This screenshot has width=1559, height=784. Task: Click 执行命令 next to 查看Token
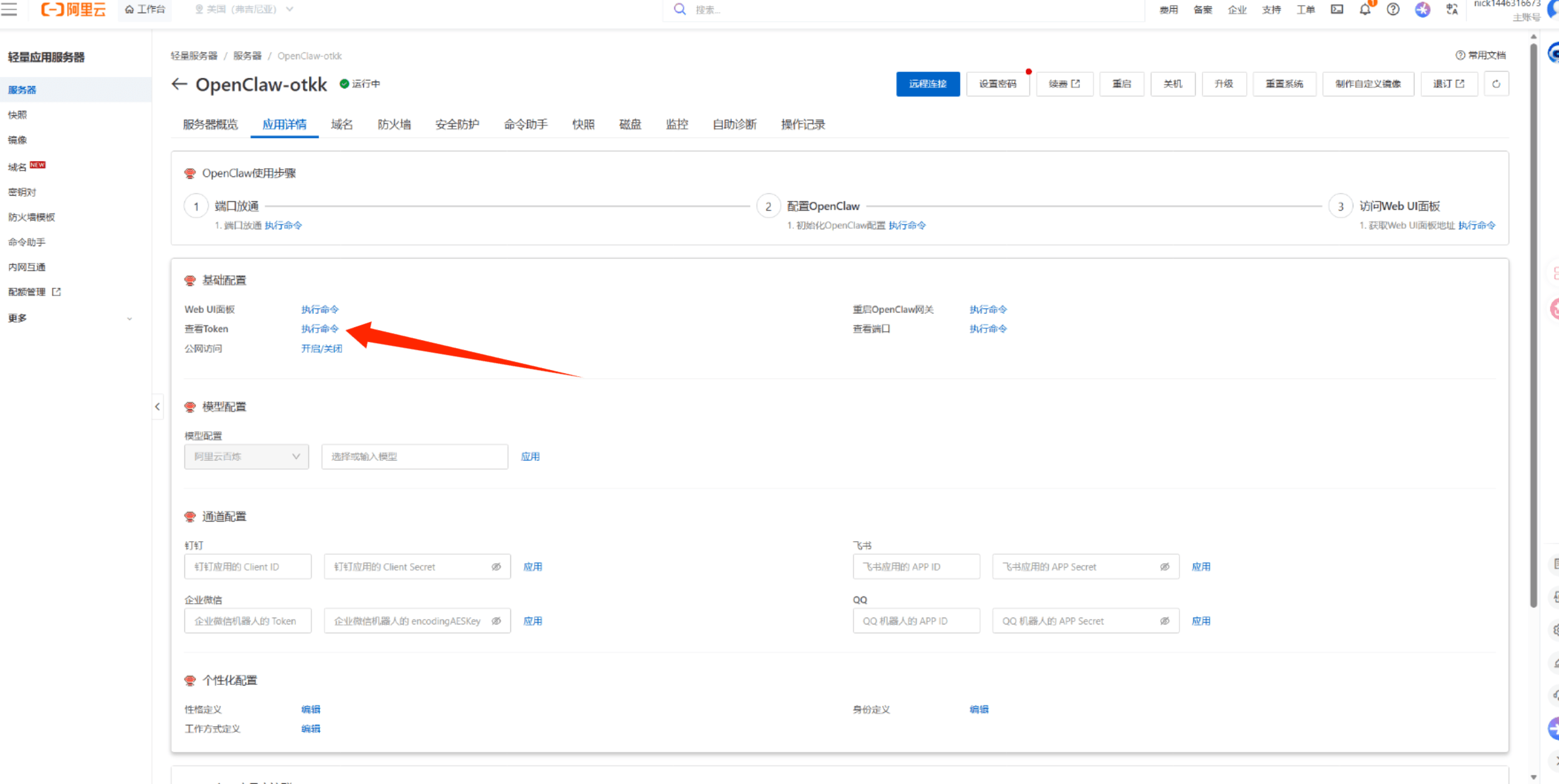coord(320,329)
